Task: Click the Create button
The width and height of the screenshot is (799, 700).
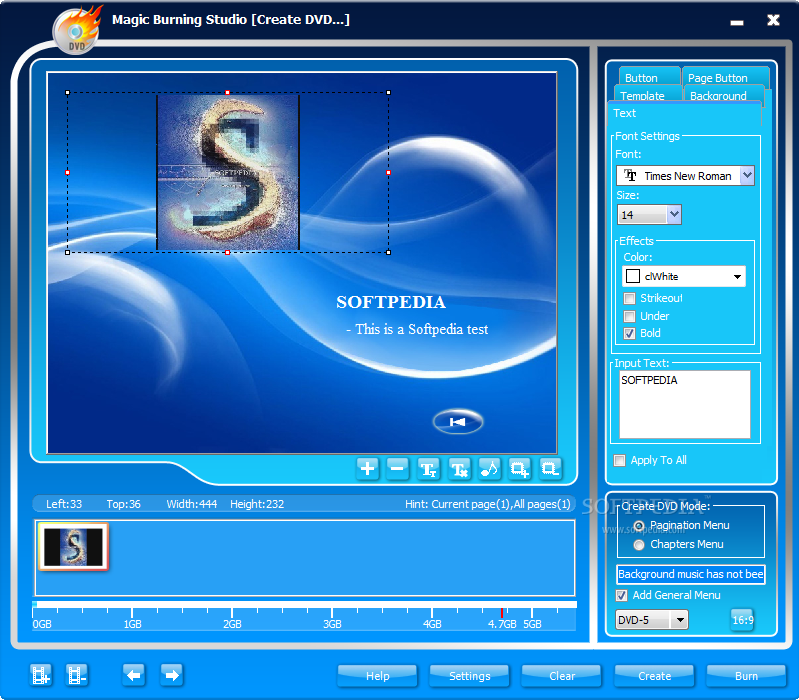Action: coord(654,676)
